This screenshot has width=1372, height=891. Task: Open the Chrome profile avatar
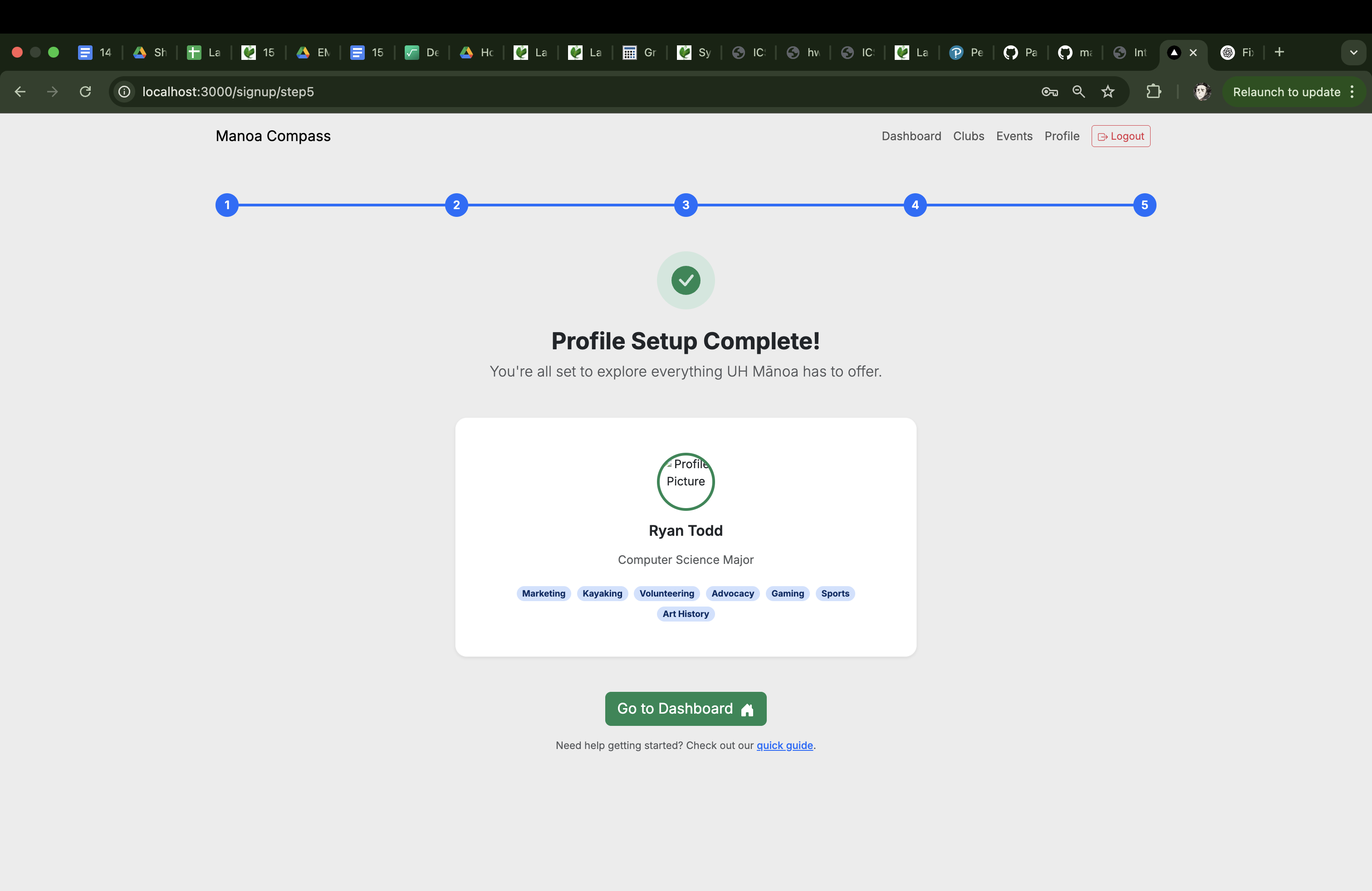[x=1202, y=92]
